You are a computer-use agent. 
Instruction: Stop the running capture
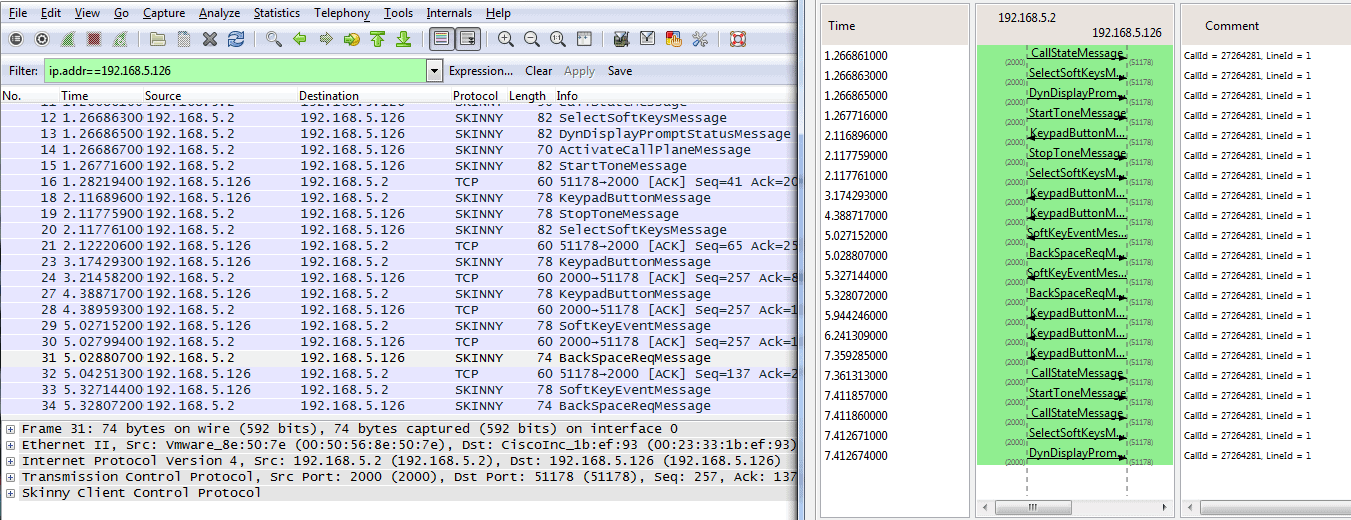[x=94, y=39]
